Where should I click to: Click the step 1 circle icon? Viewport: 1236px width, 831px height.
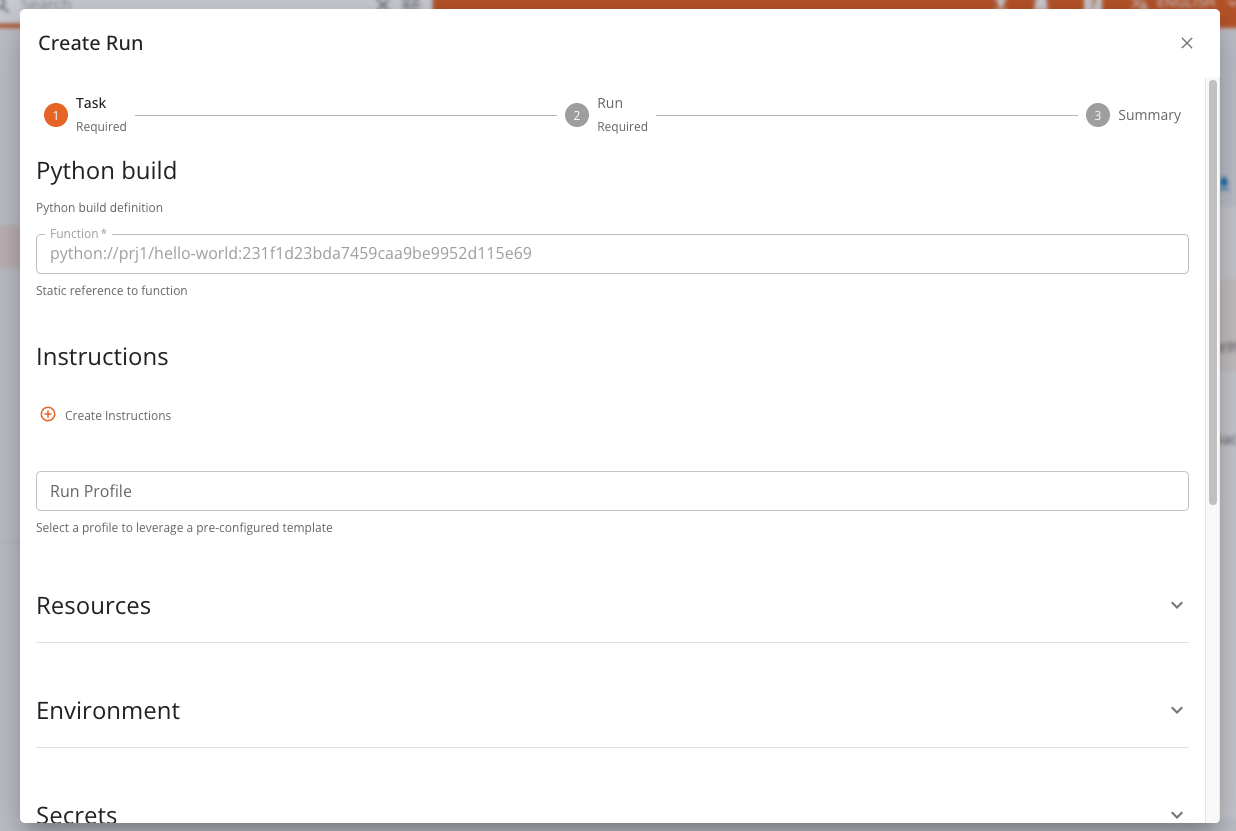(x=55, y=115)
